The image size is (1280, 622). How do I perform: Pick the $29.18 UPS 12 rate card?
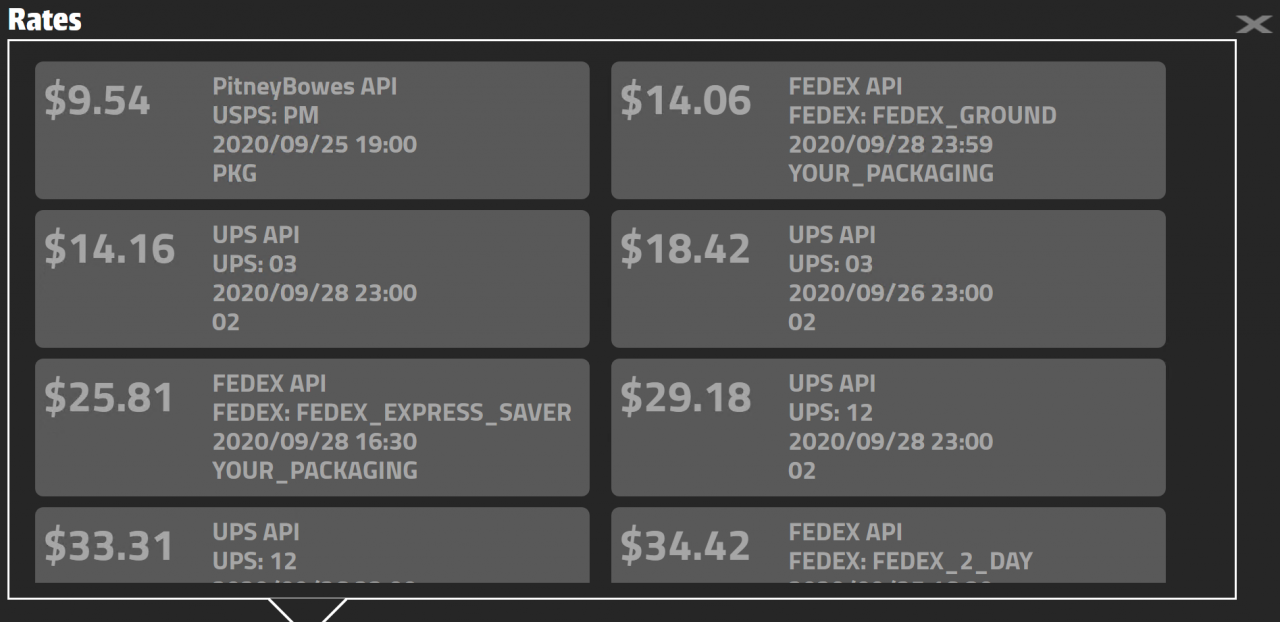pos(888,427)
